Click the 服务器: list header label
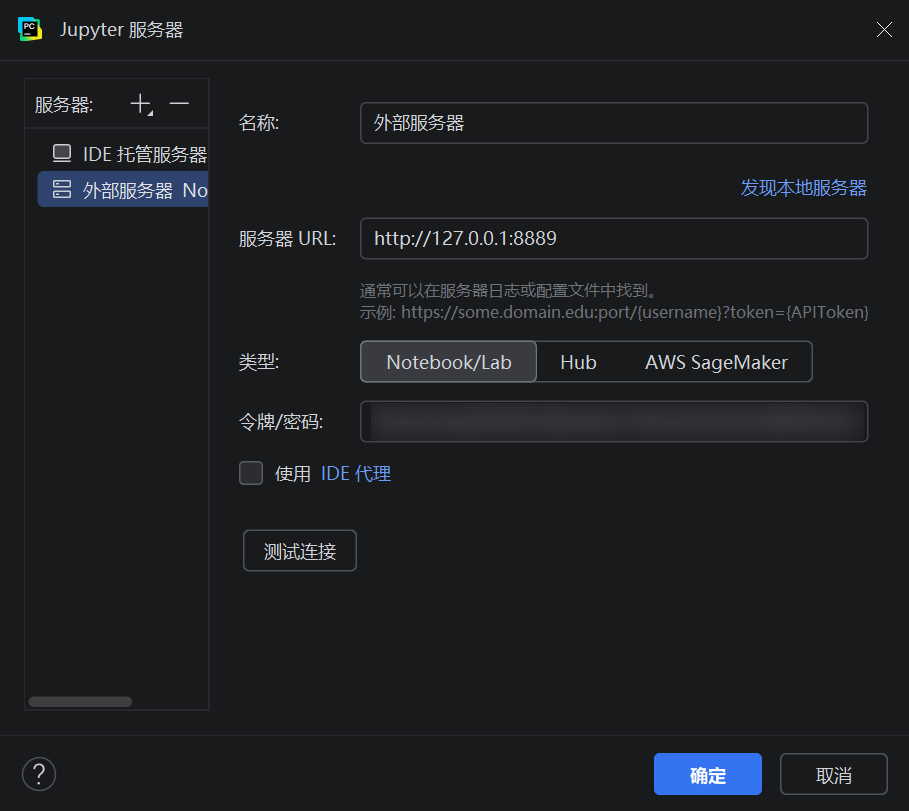909x811 pixels. 64,105
